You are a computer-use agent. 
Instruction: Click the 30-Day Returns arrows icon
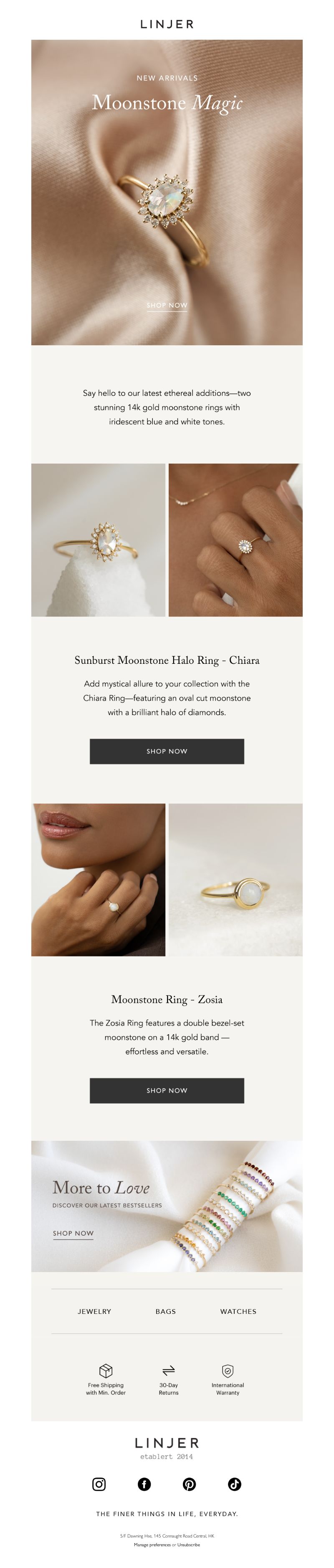pyautogui.click(x=169, y=1370)
